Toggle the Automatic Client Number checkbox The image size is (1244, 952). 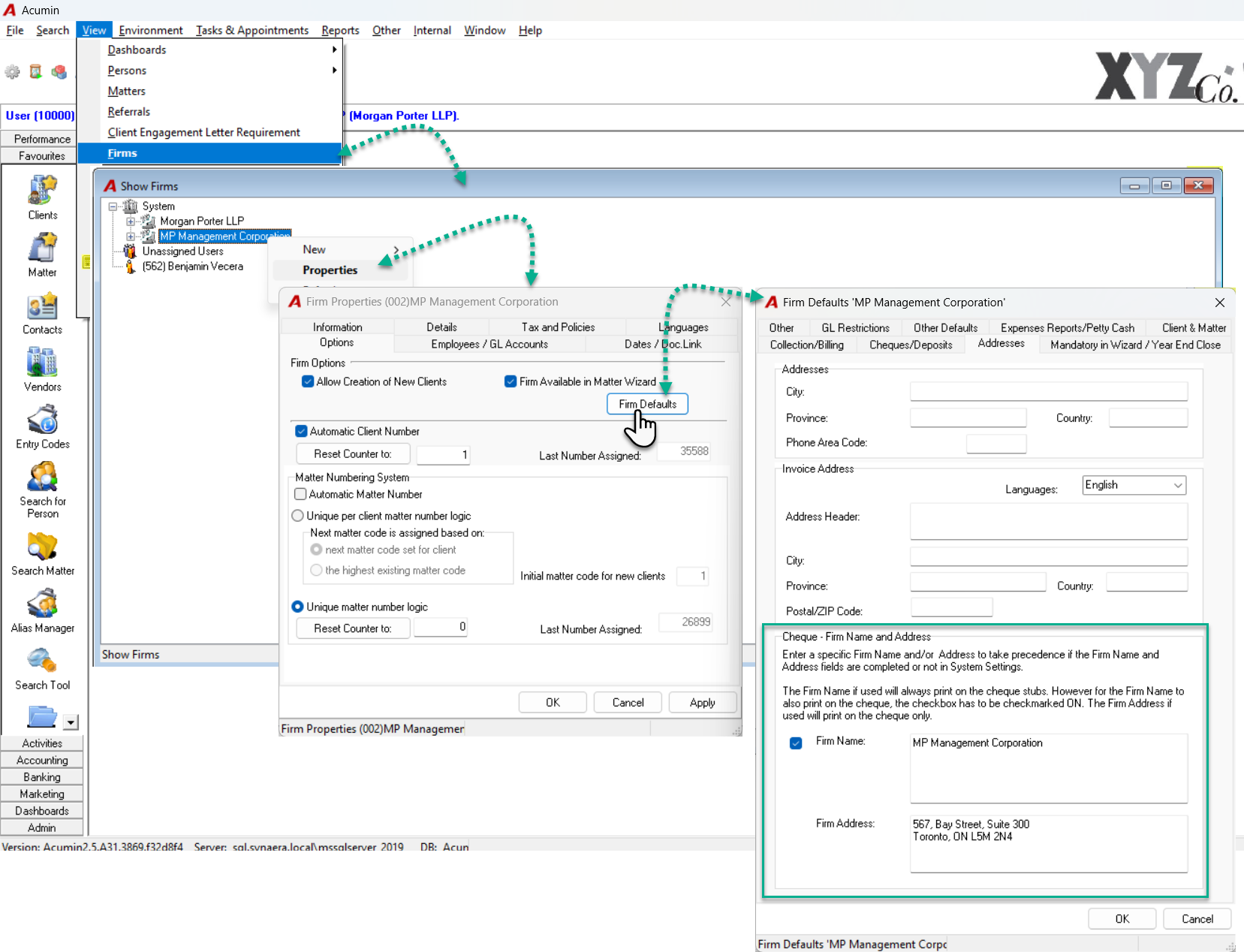[x=301, y=431]
